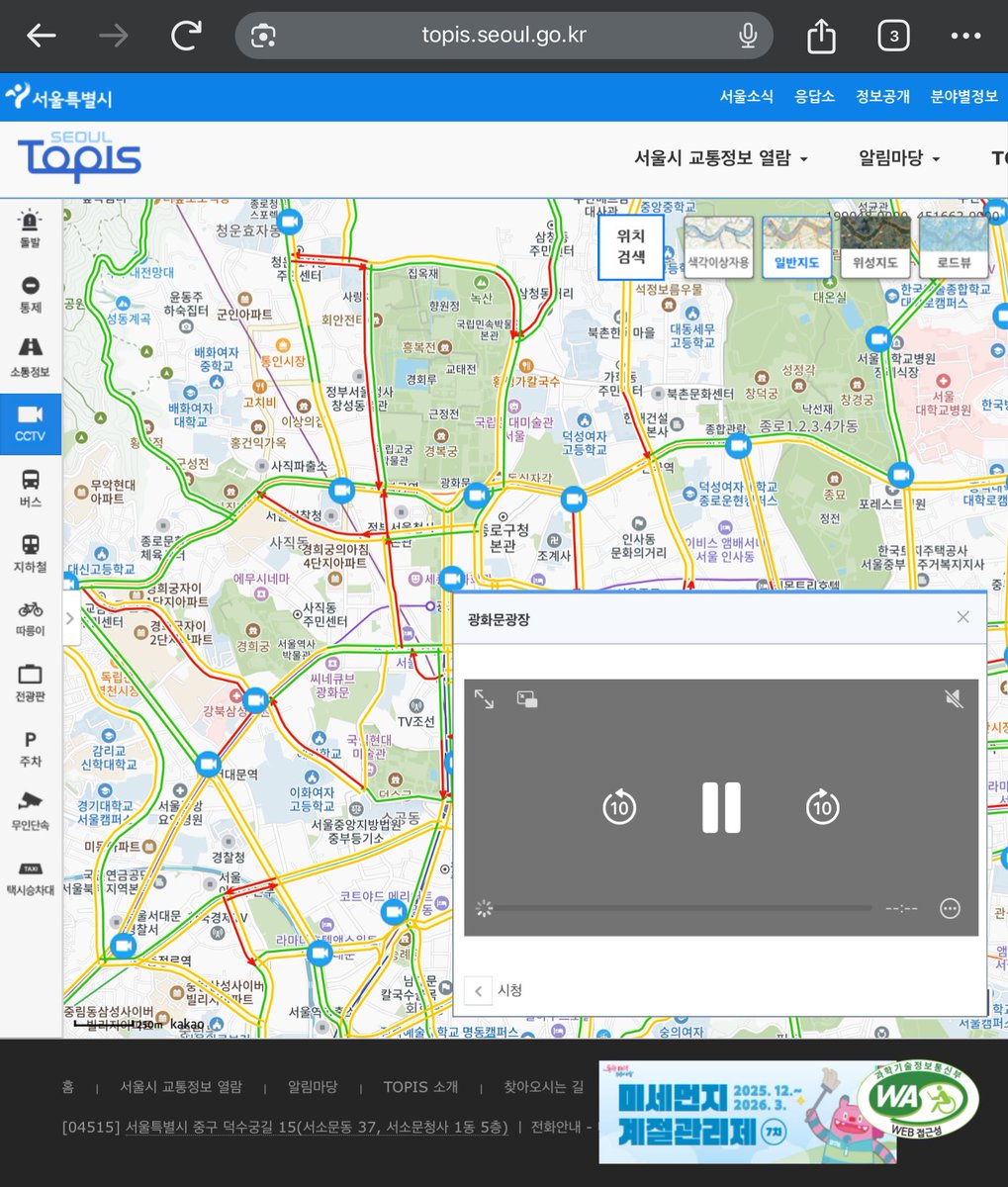Select 통제 traffic control in the sidebar
The image size is (1008, 1187).
31,294
